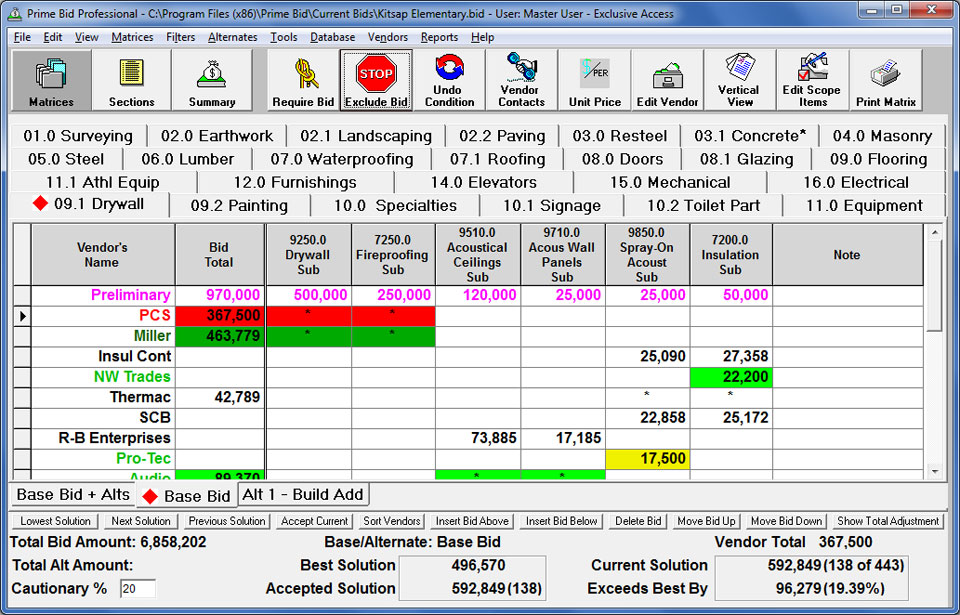Screen dimensions: 960x615
Task: Click the Cautionary % input field
Action: pyautogui.click(x=137, y=589)
